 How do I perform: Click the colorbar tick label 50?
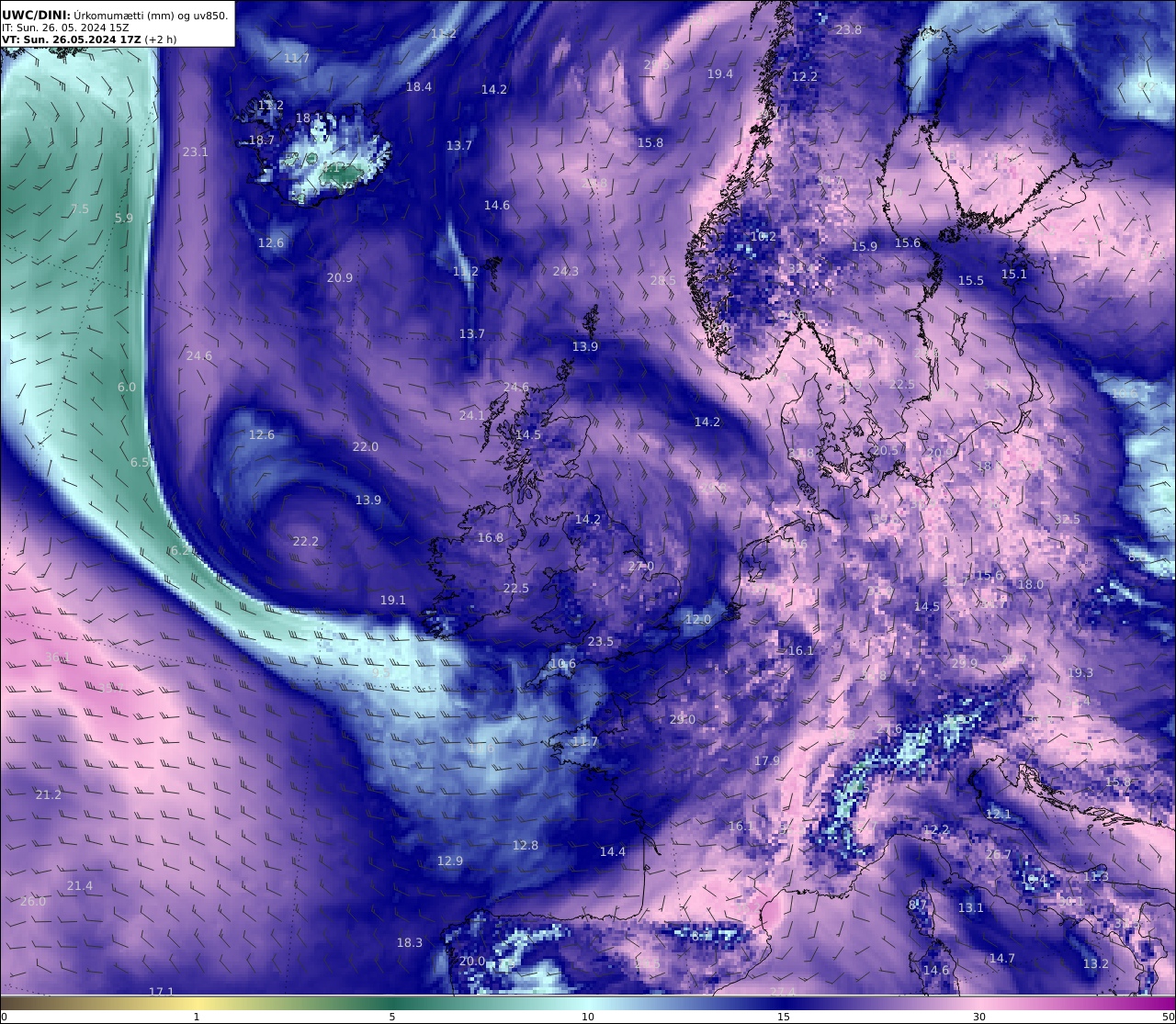pos(1168,1017)
